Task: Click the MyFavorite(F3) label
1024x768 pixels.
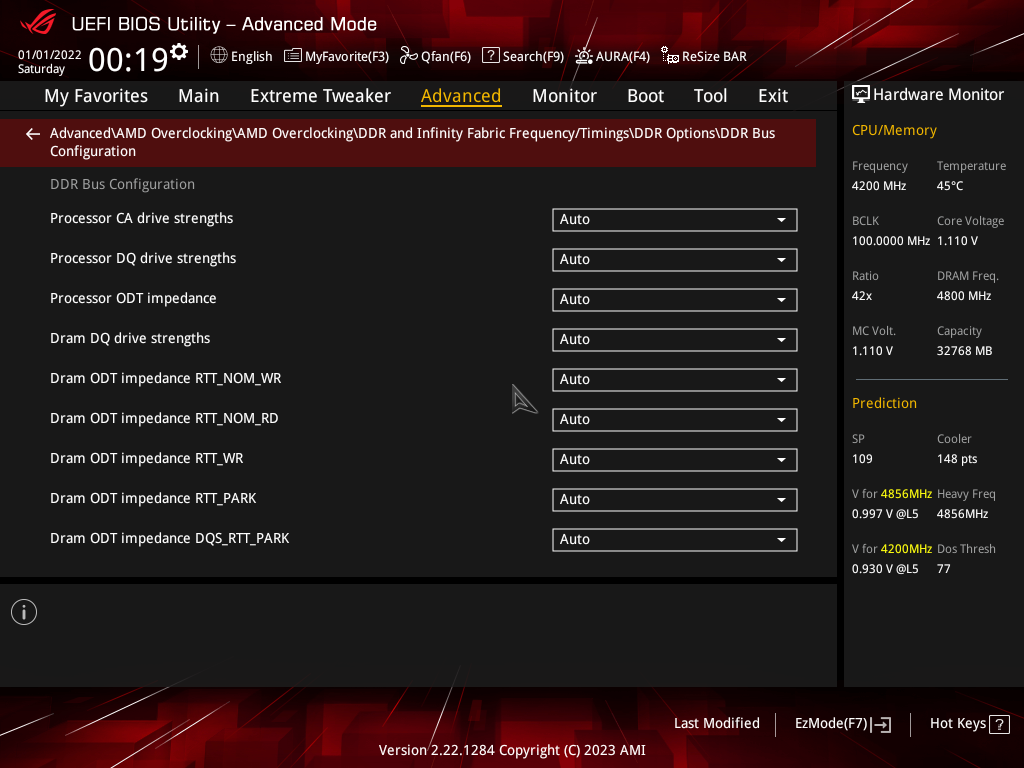Action: [347, 56]
